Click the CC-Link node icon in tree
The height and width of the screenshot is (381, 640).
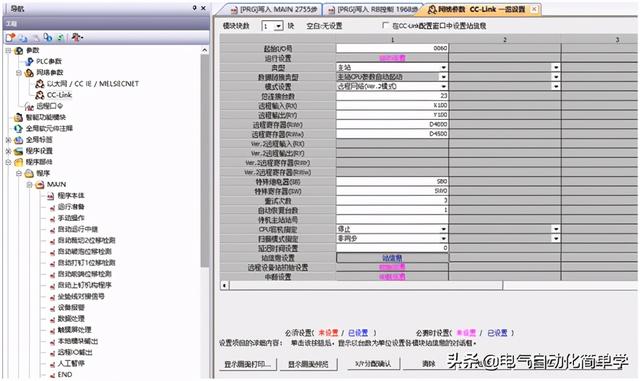pyautogui.click(x=40, y=95)
